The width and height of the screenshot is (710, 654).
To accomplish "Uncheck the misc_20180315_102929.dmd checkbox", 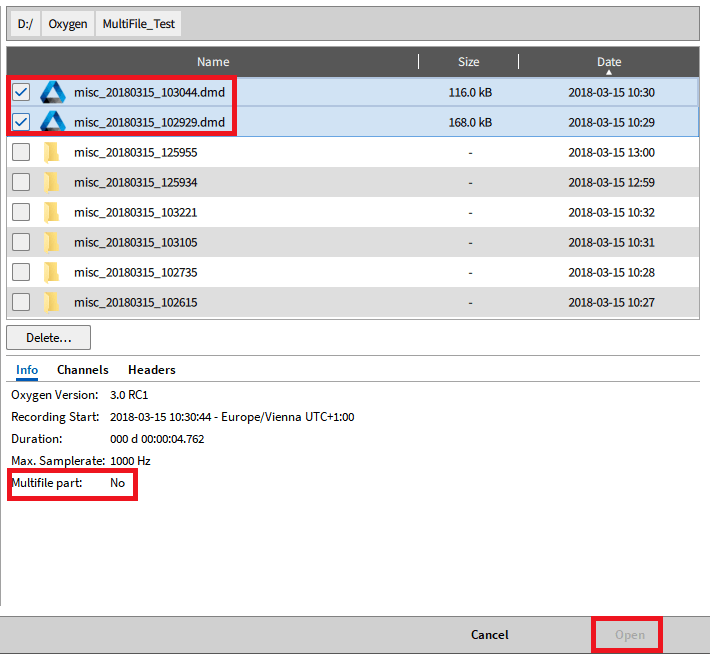I will 21,123.
